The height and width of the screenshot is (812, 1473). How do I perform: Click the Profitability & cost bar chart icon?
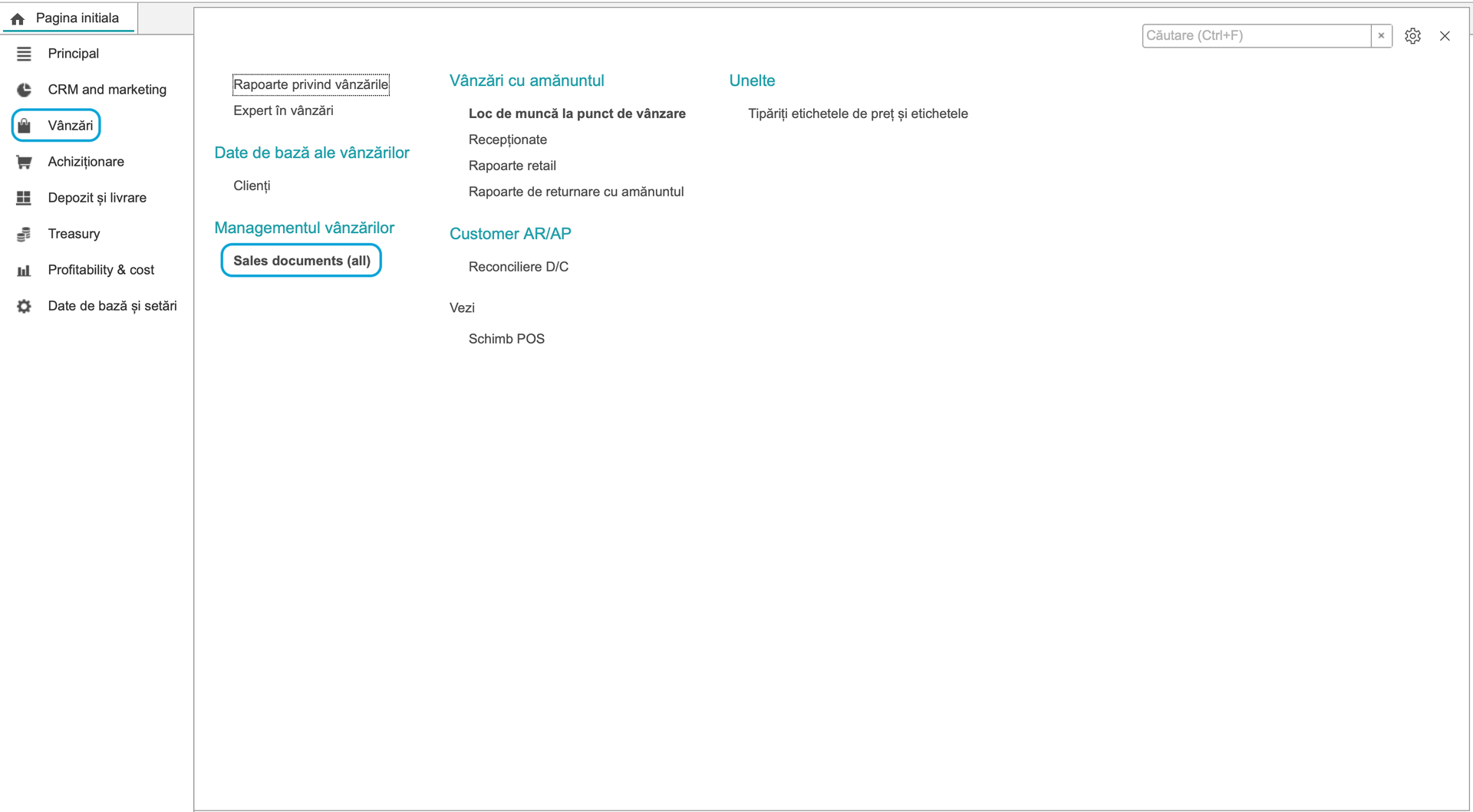click(x=24, y=270)
